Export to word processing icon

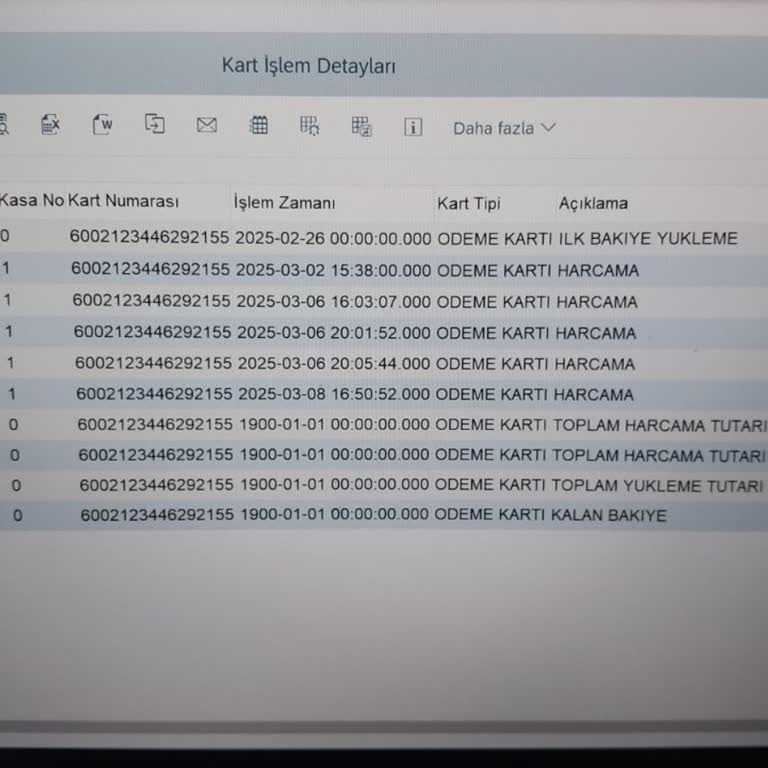[x=103, y=124]
